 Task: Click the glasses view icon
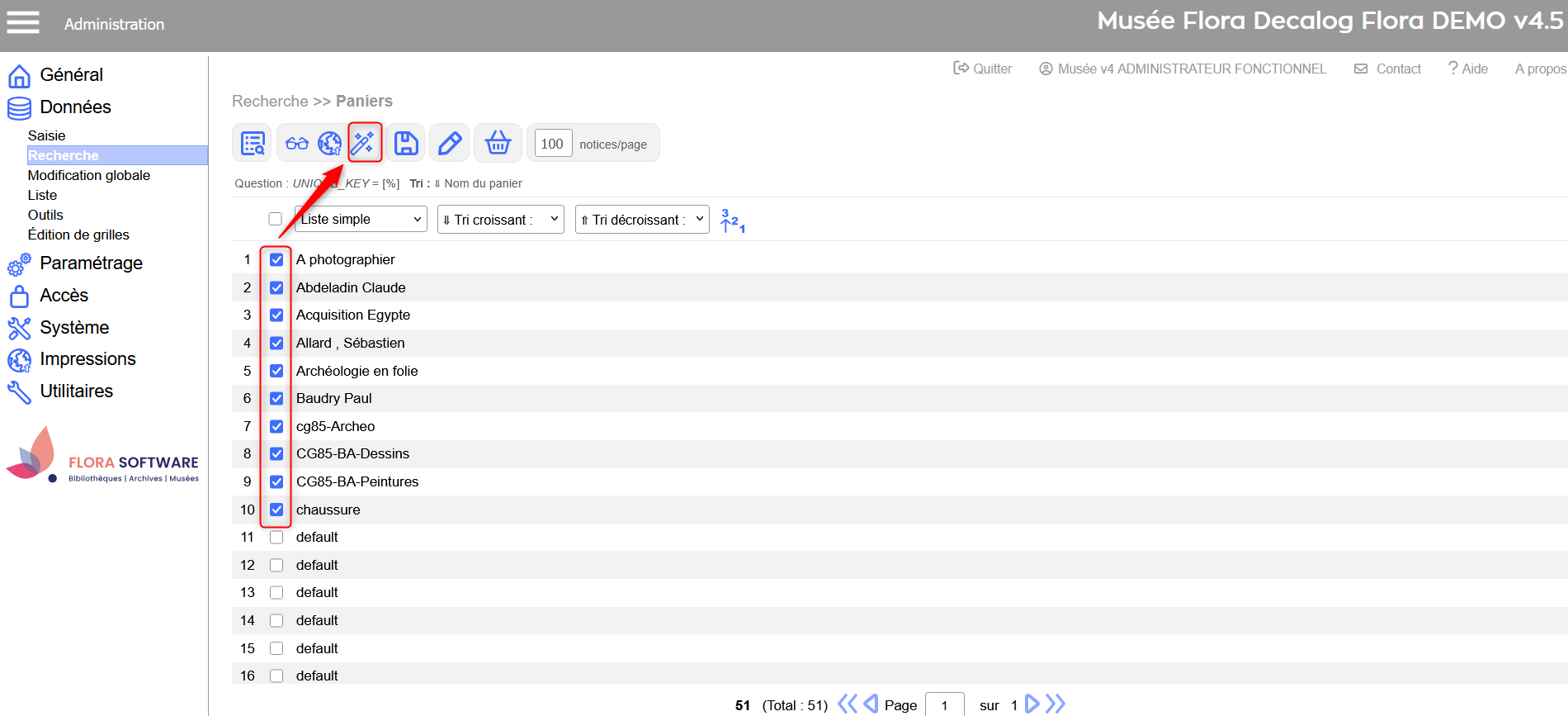[x=297, y=144]
